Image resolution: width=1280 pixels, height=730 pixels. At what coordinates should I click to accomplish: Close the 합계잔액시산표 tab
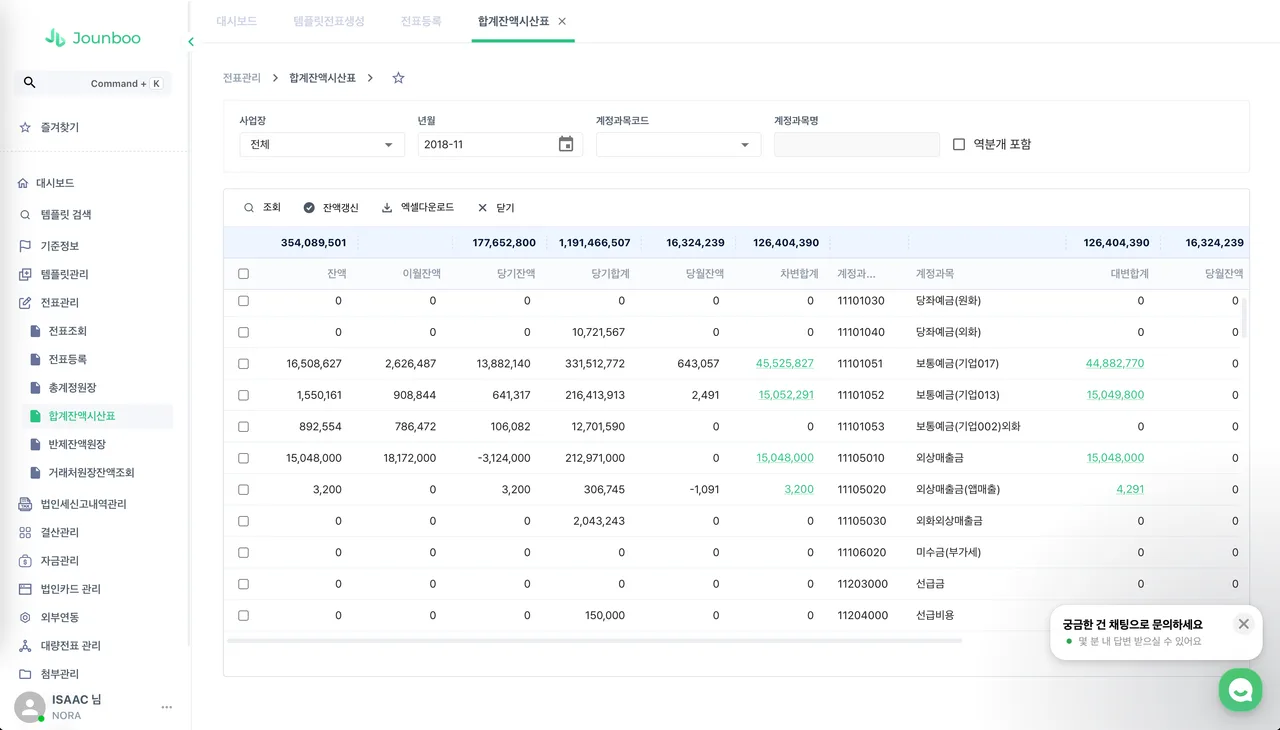coord(562,21)
